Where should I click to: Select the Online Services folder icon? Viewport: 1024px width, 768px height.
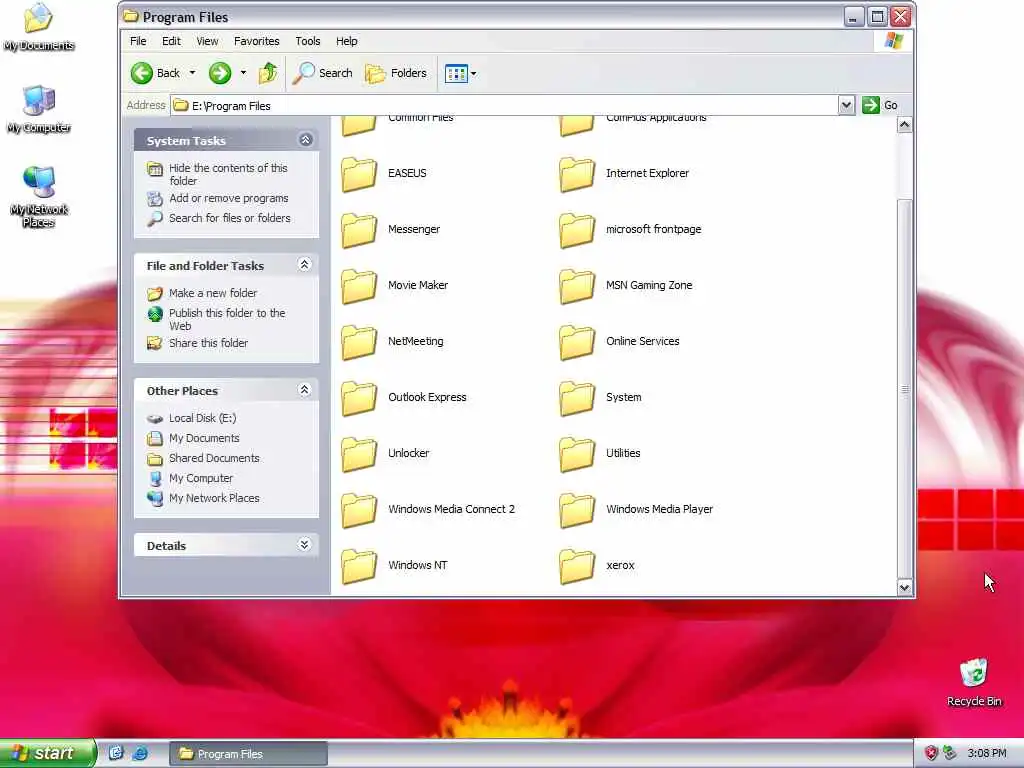pos(577,342)
